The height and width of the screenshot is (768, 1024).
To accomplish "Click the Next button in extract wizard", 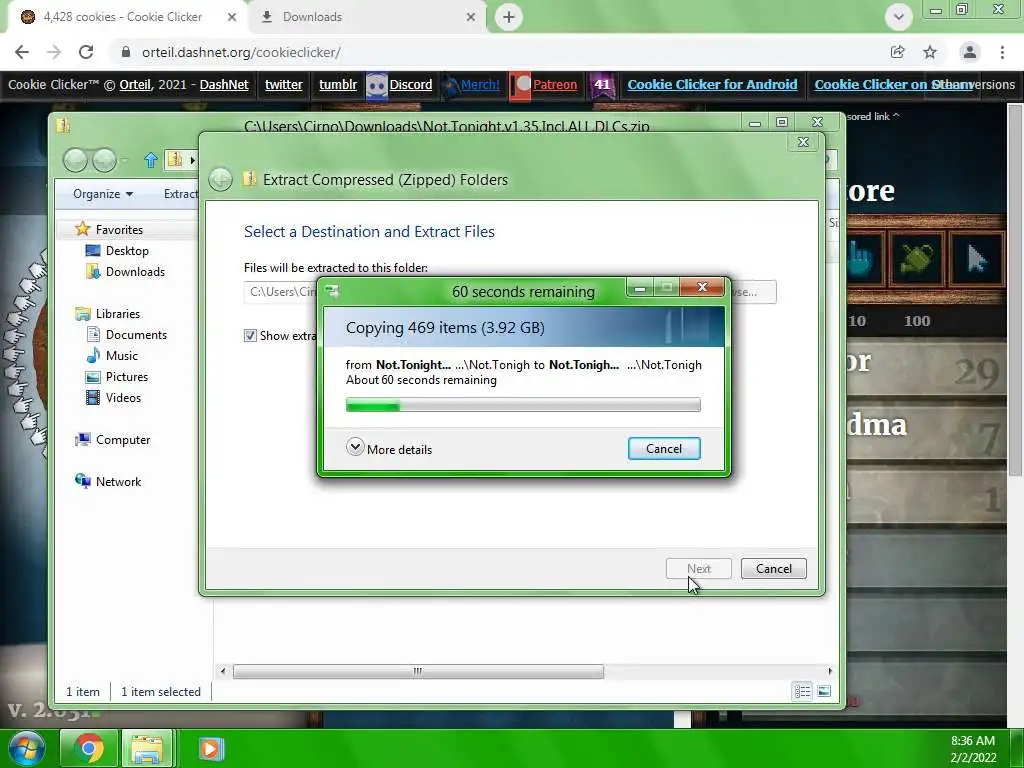I will point(698,568).
